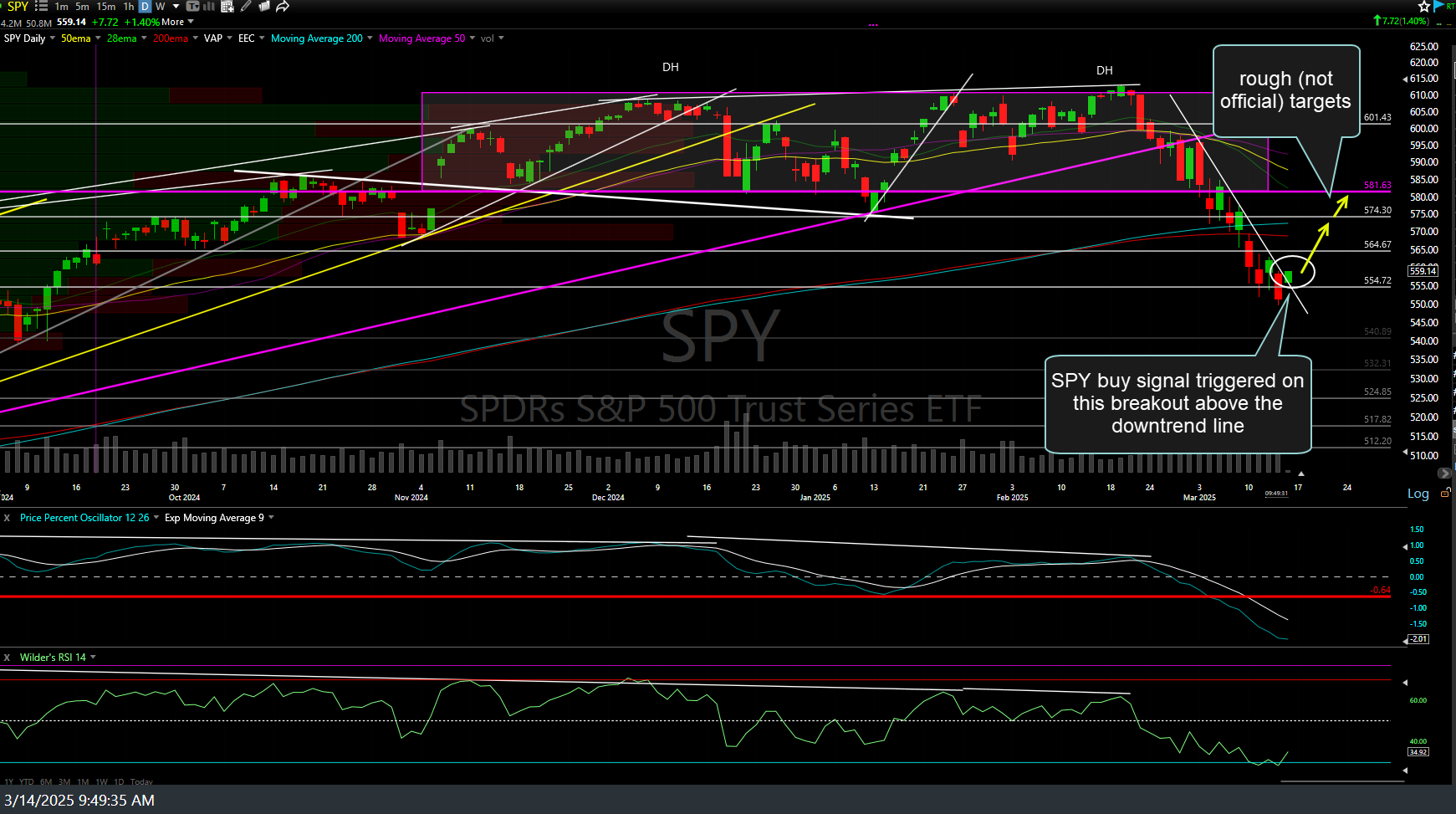Viewport: 1456px width, 814px height.
Task: Click the YTD range button at the bottom
Action: tap(26, 781)
